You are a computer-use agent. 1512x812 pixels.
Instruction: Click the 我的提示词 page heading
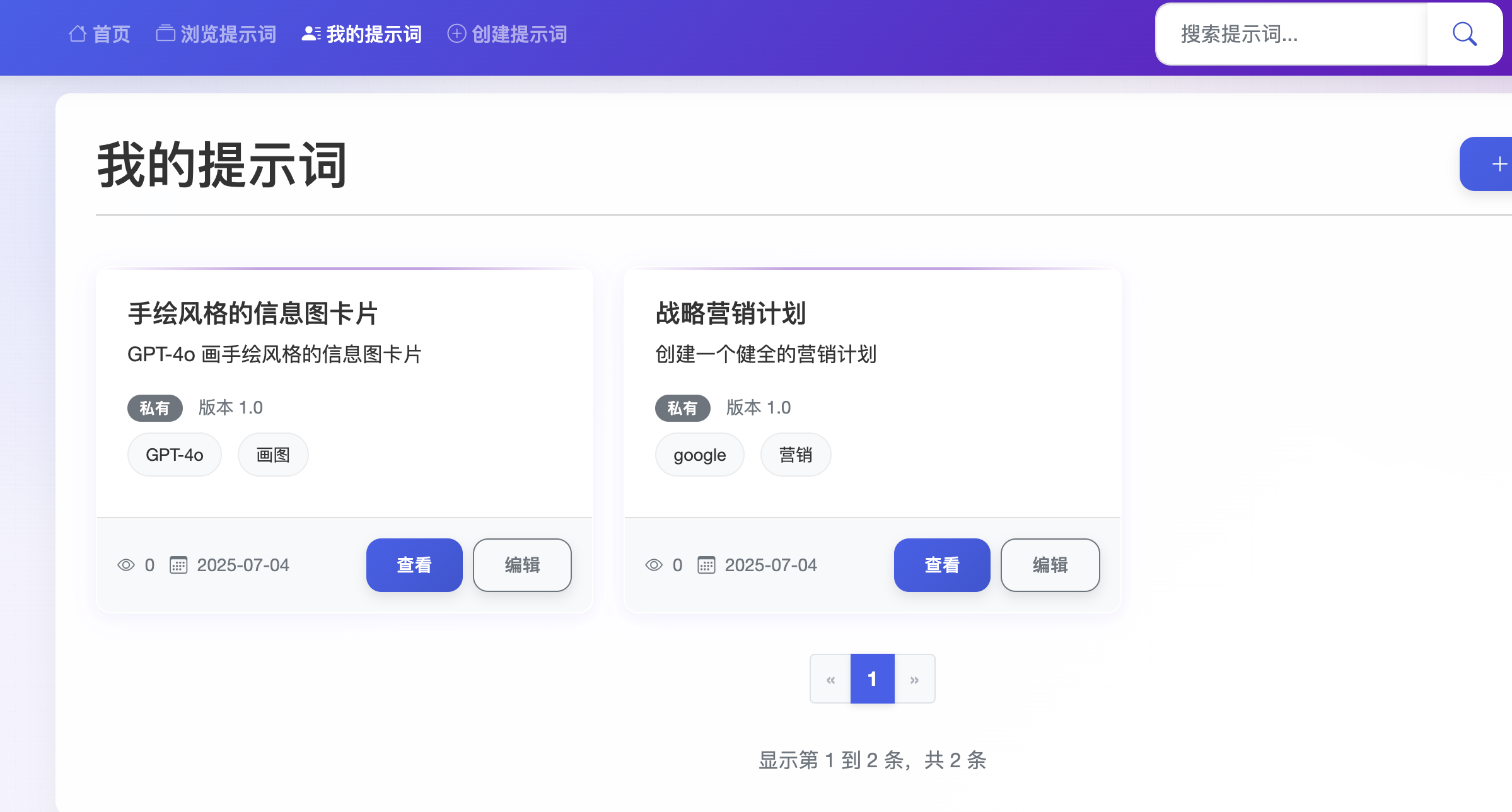tap(222, 165)
